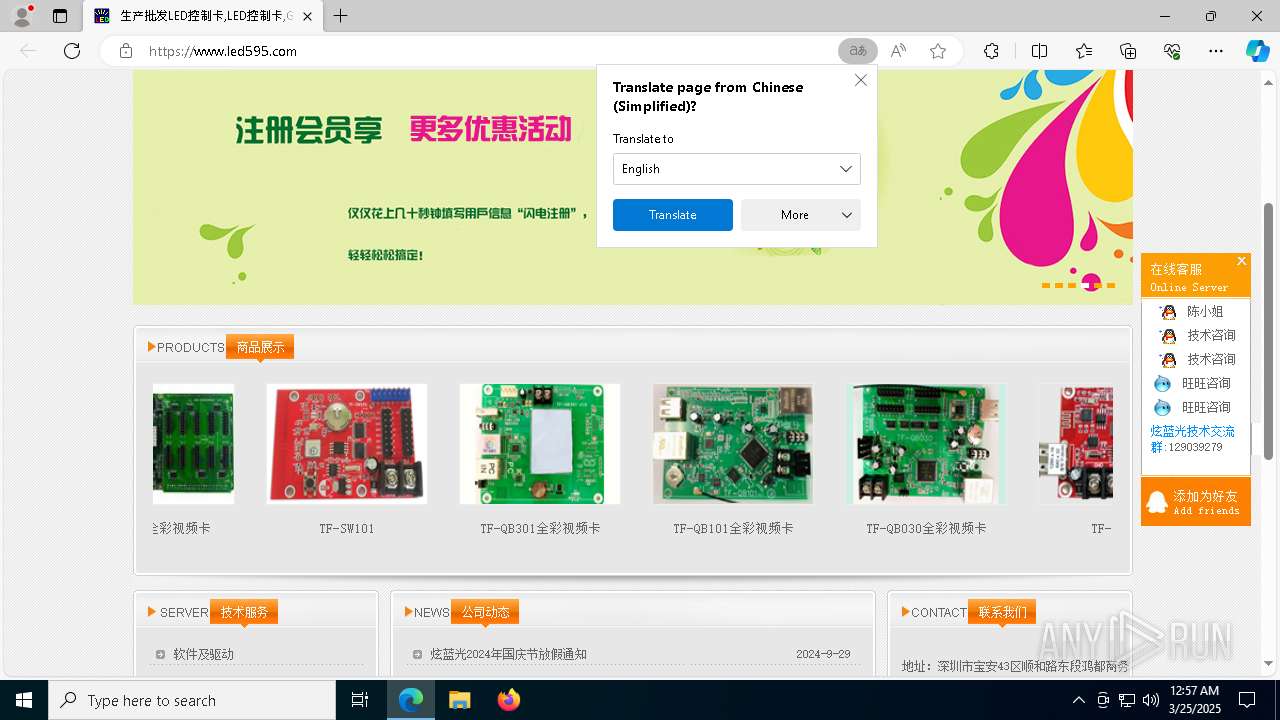Open File Explorer from taskbar
This screenshot has height=720, width=1280.
459,700
